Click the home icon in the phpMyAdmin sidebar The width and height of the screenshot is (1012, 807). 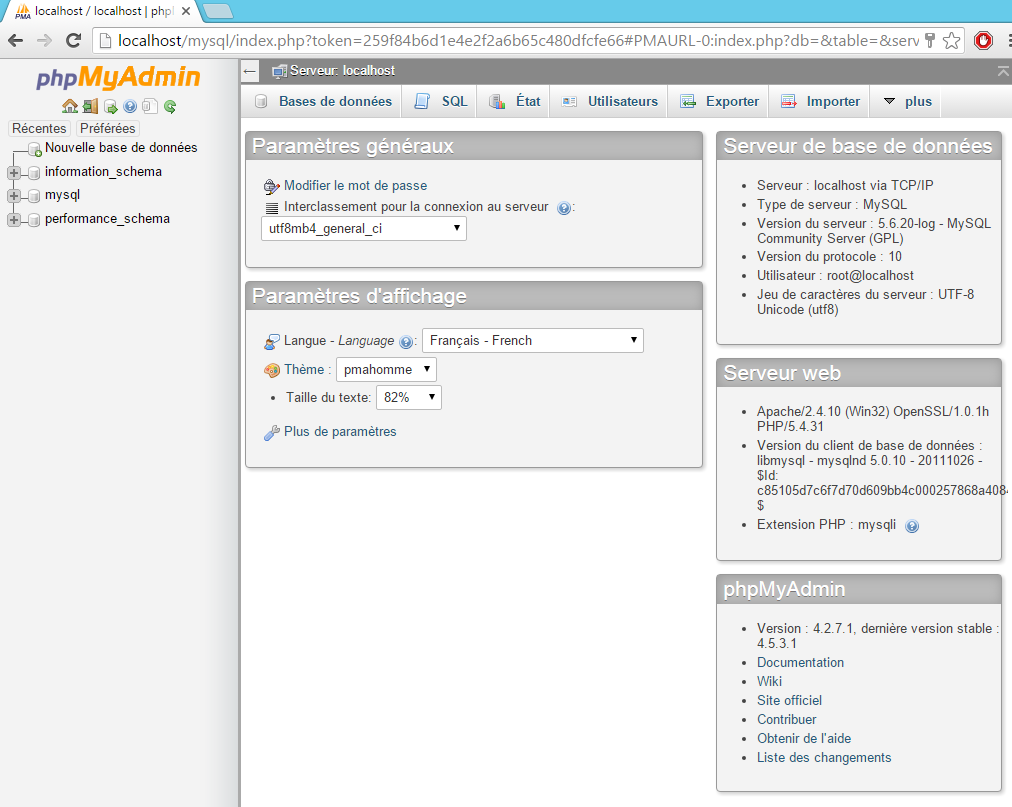(x=70, y=106)
